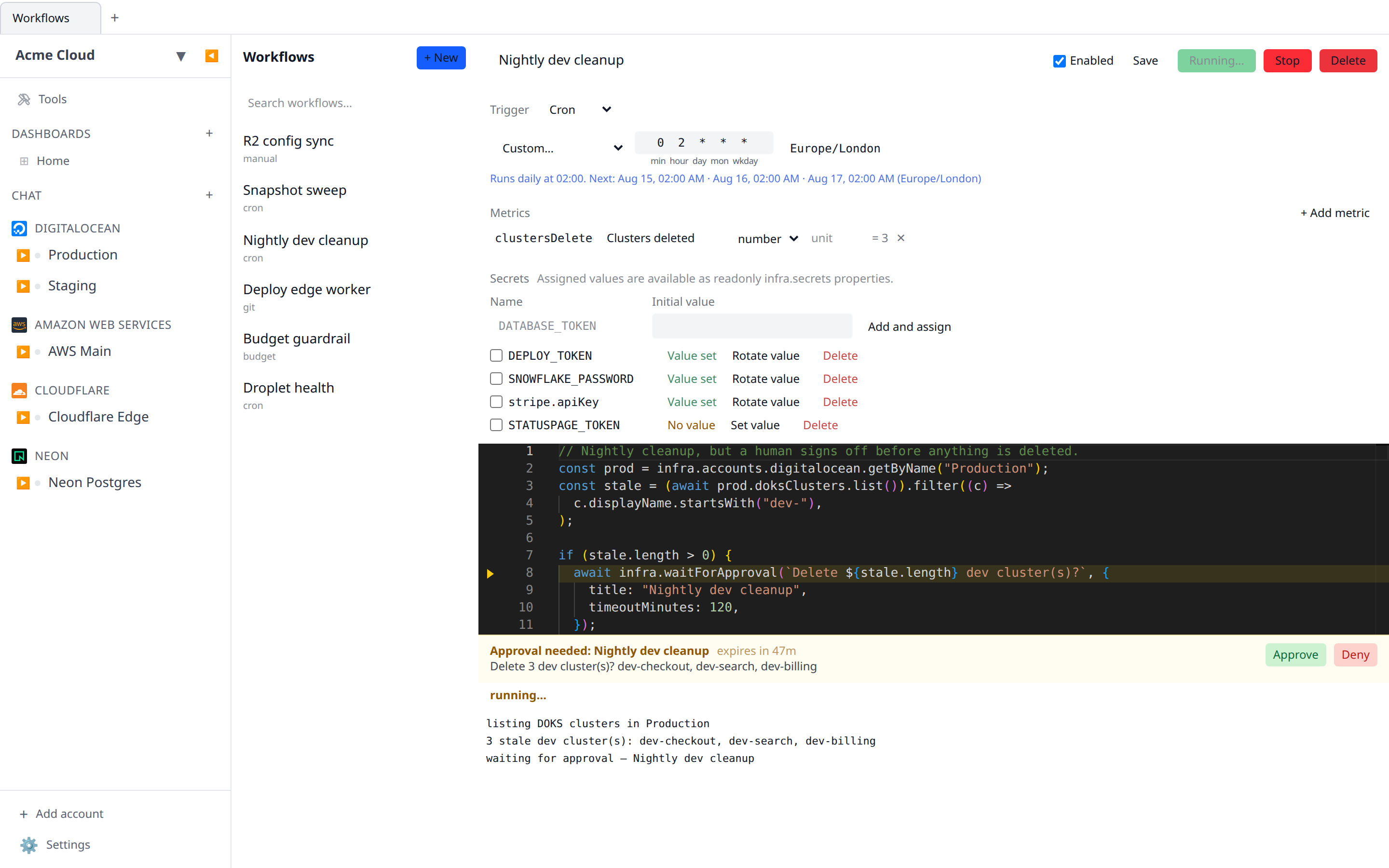The width and height of the screenshot is (1389, 868).
Task: Click the play icon beside AWS Main
Action: coord(23,352)
